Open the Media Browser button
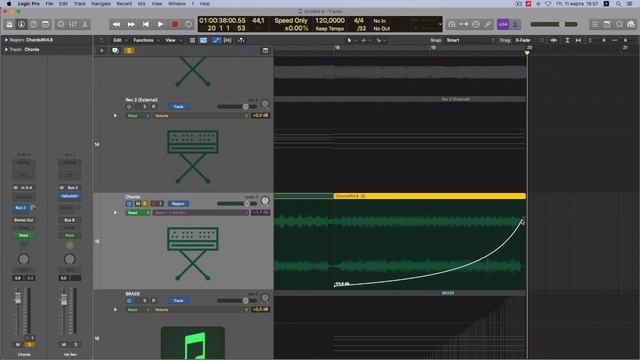This screenshot has width=640, height=360. 631,24
